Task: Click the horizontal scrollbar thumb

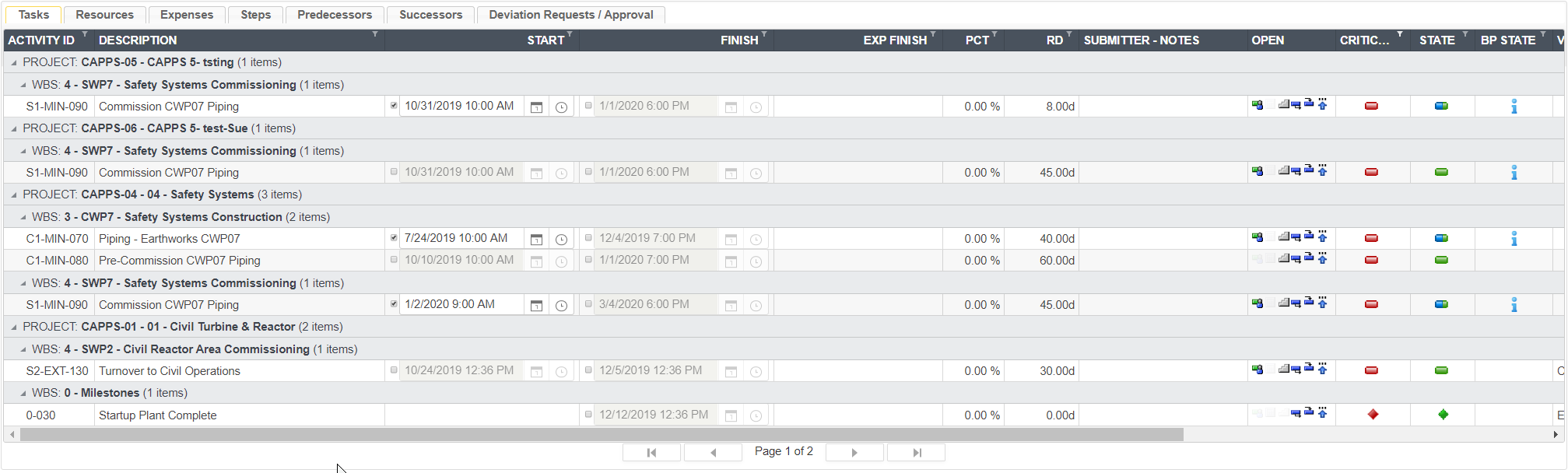Action: tap(601, 435)
